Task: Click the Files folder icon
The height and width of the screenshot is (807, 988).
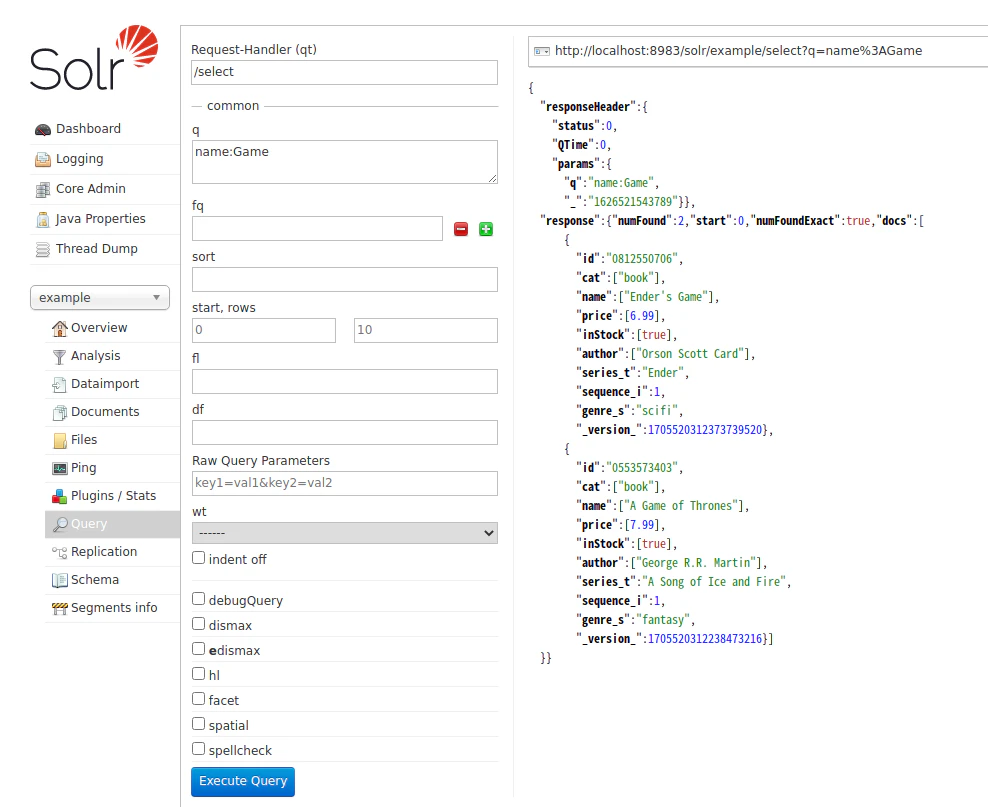Action: click(x=60, y=440)
